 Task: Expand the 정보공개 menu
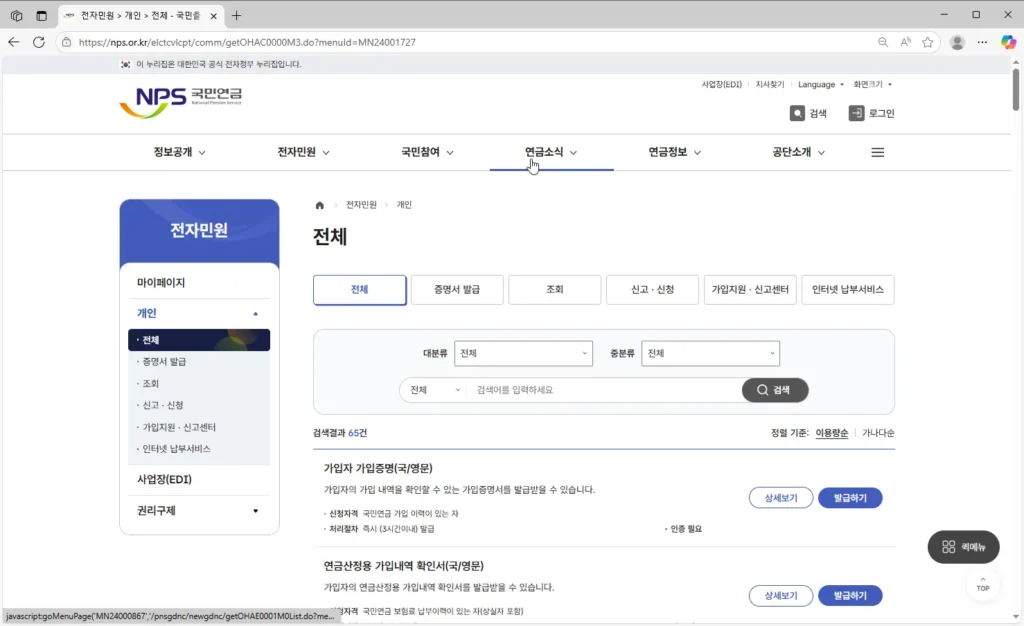pyautogui.click(x=180, y=152)
